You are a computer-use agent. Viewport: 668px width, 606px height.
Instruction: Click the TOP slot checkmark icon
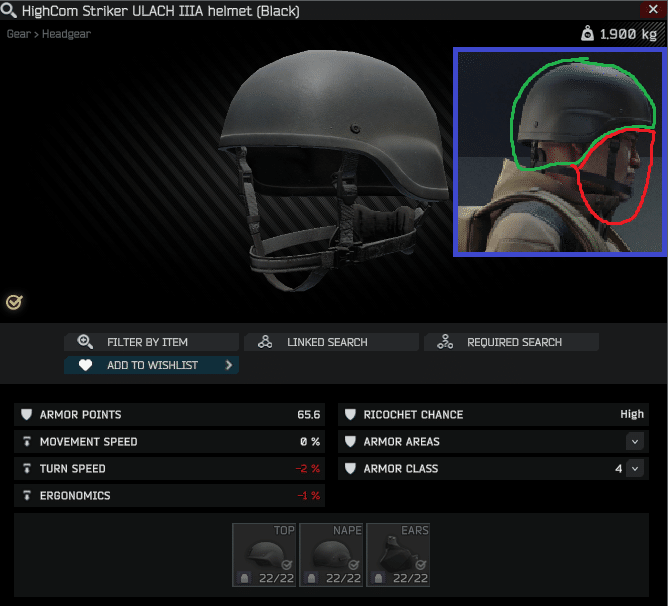point(287,565)
